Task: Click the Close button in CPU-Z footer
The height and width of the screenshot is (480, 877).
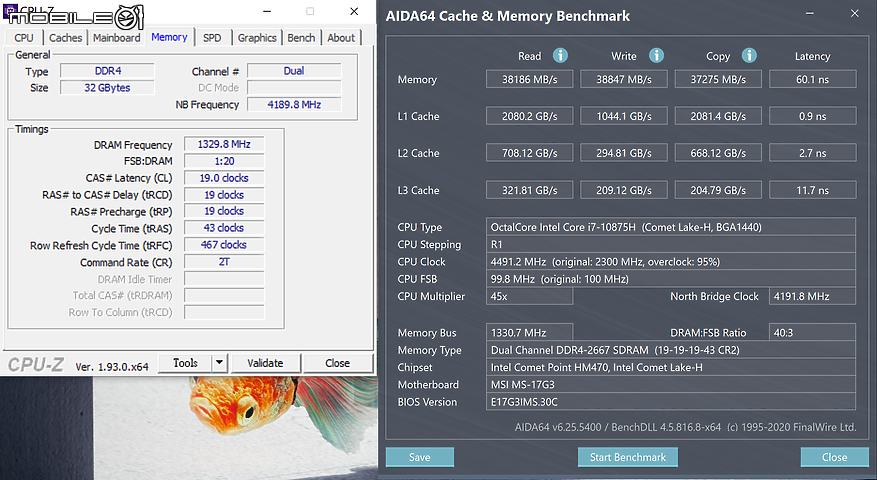Action: tap(337, 363)
